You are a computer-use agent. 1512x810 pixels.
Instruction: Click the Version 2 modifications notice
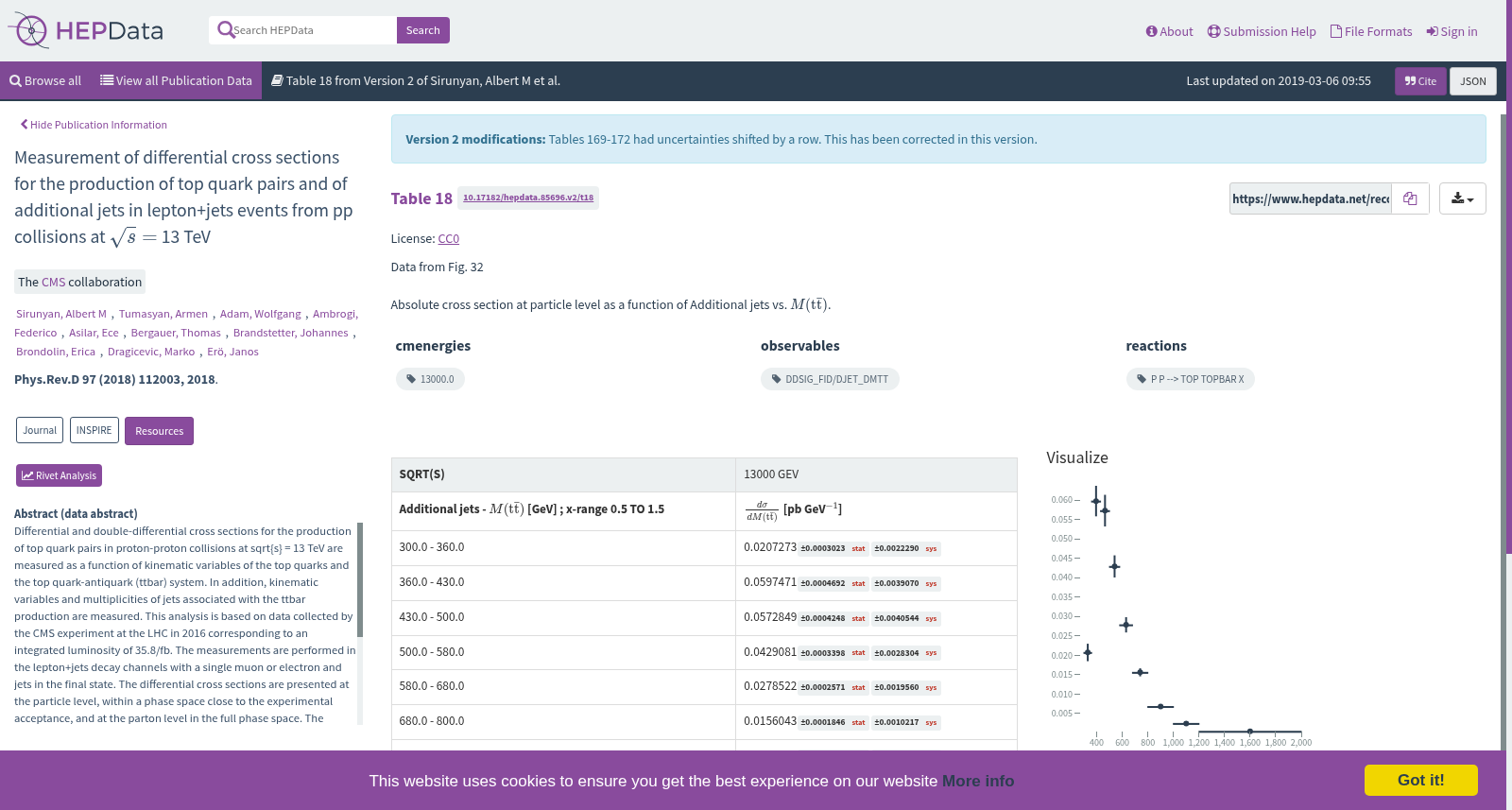pyautogui.click(x=937, y=139)
